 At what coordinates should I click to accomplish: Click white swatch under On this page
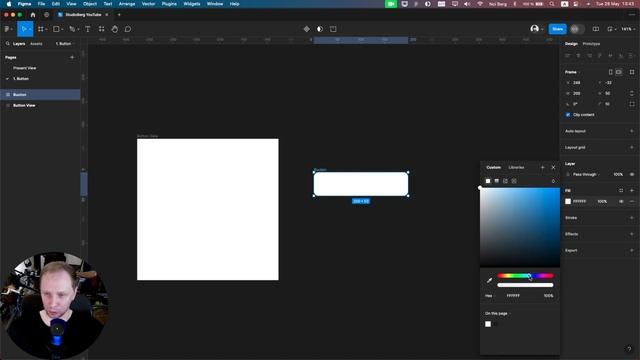click(x=488, y=324)
